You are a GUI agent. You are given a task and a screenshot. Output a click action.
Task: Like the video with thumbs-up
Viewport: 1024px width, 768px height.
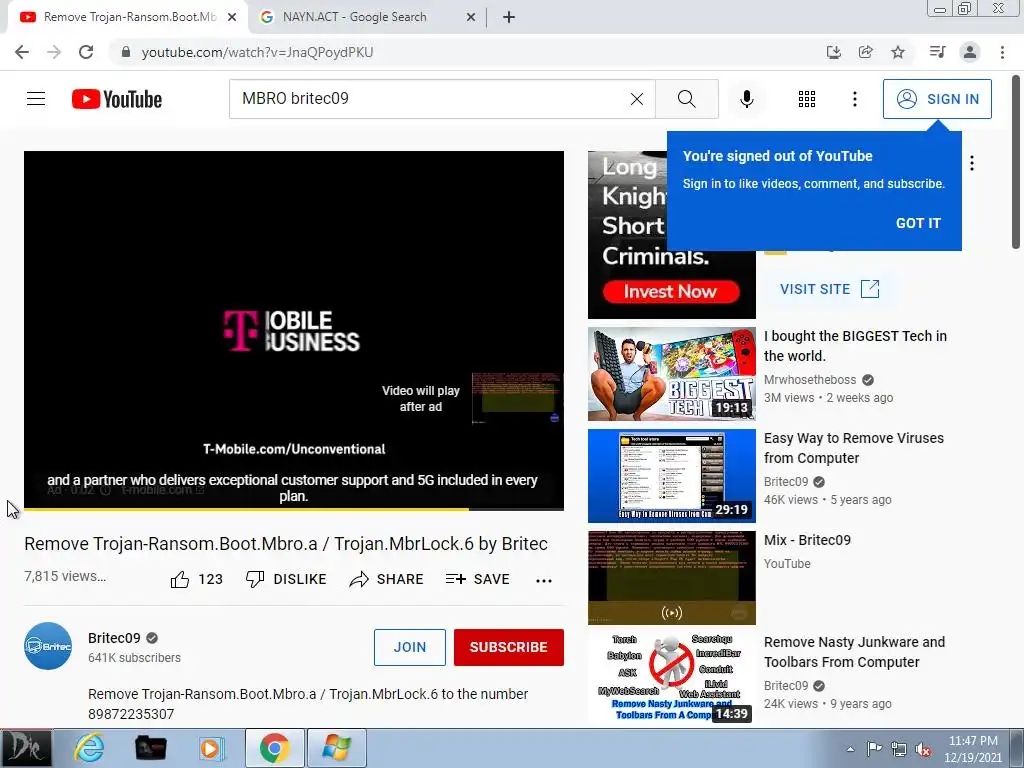click(197, 579)
